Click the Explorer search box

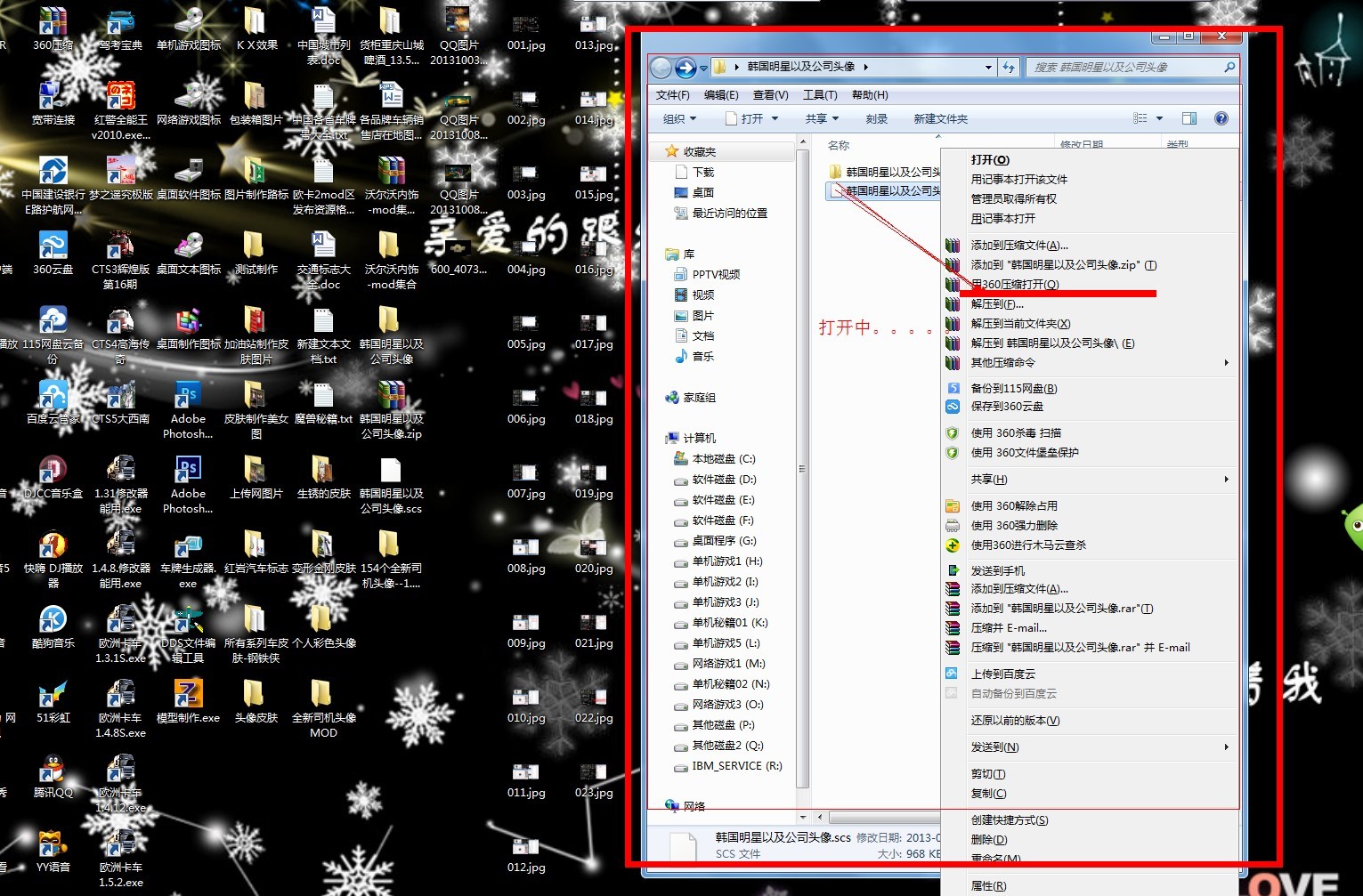click(x=1126, y=67)
